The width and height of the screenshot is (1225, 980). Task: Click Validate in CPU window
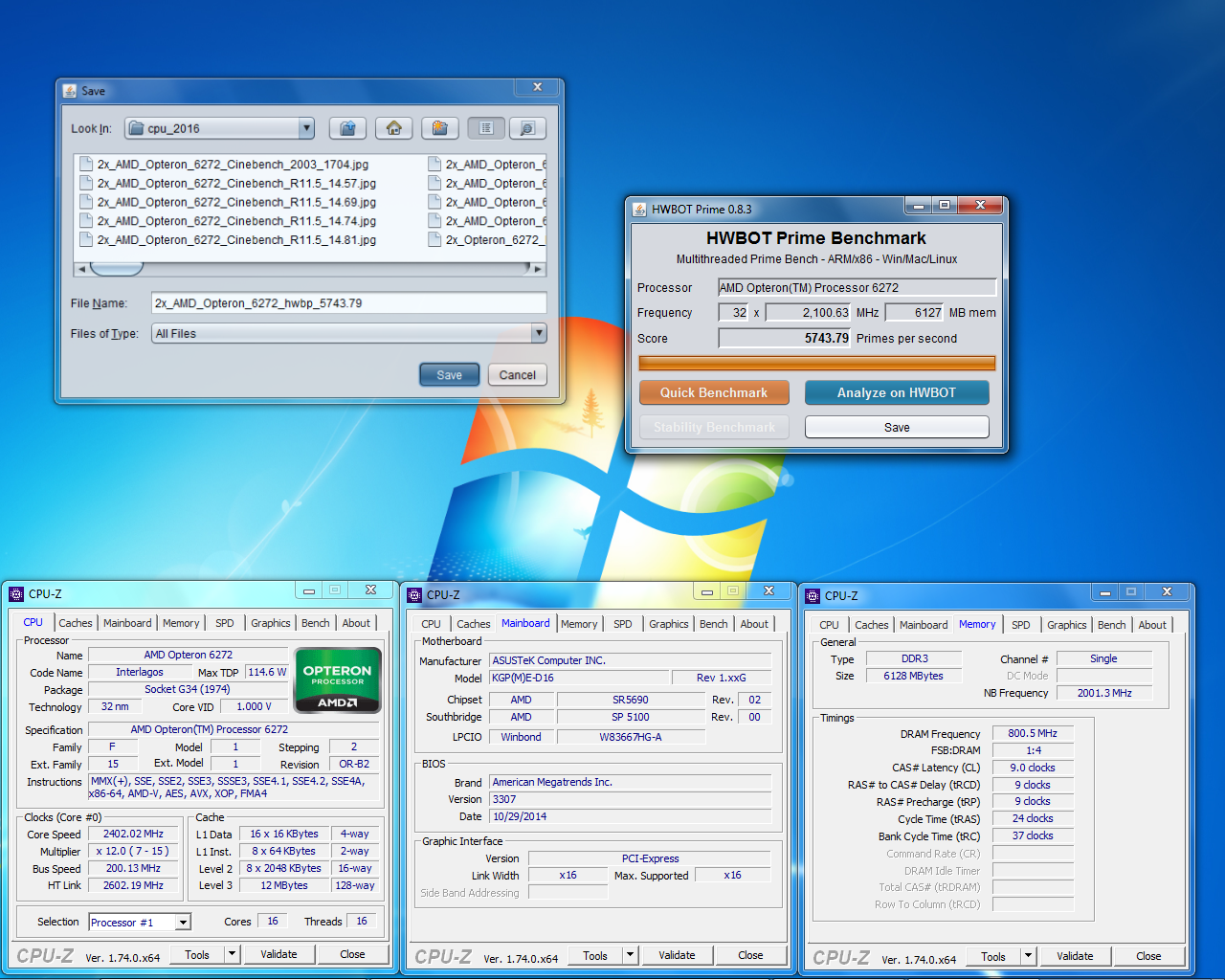coord(278,954)
